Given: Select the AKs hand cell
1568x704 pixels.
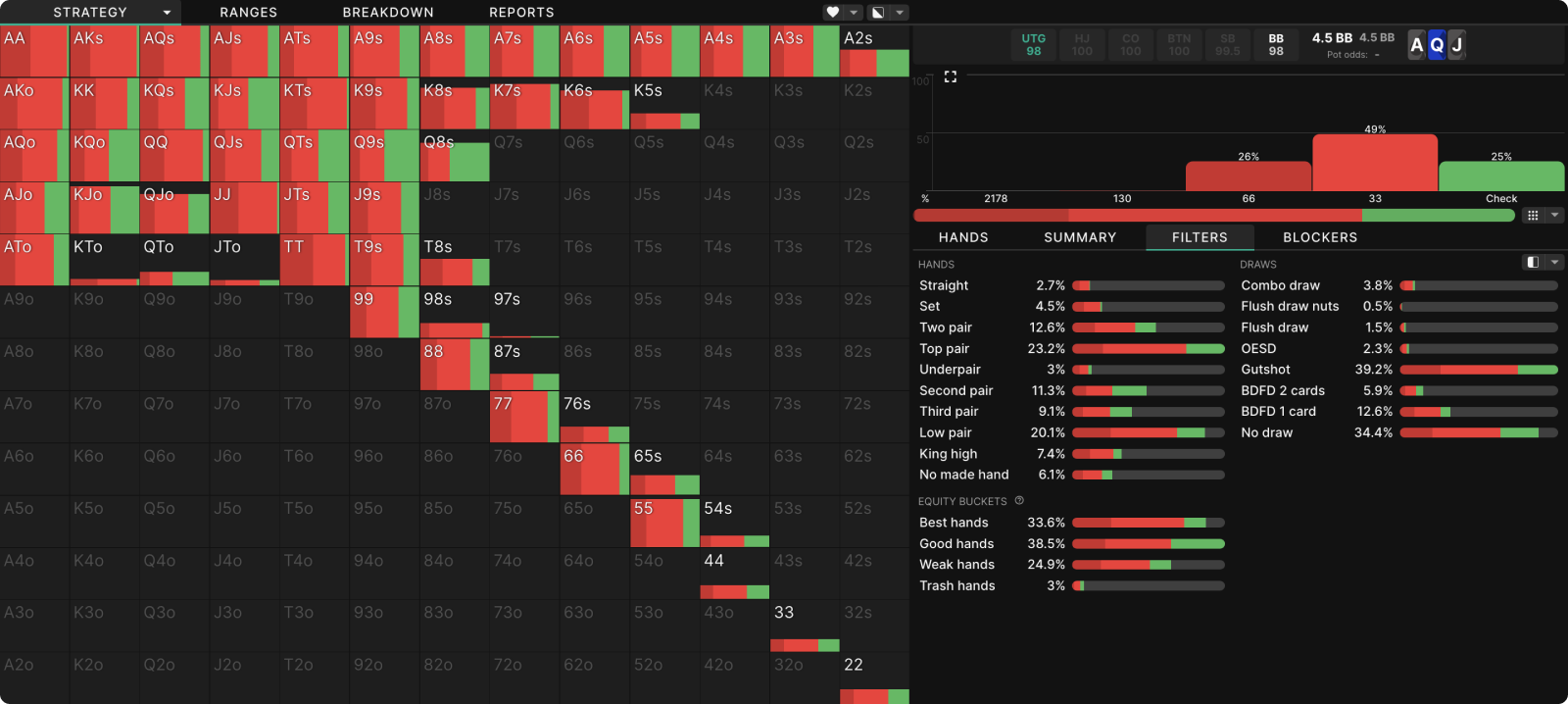Looking at the screenshot, I should tap(104, 51).
